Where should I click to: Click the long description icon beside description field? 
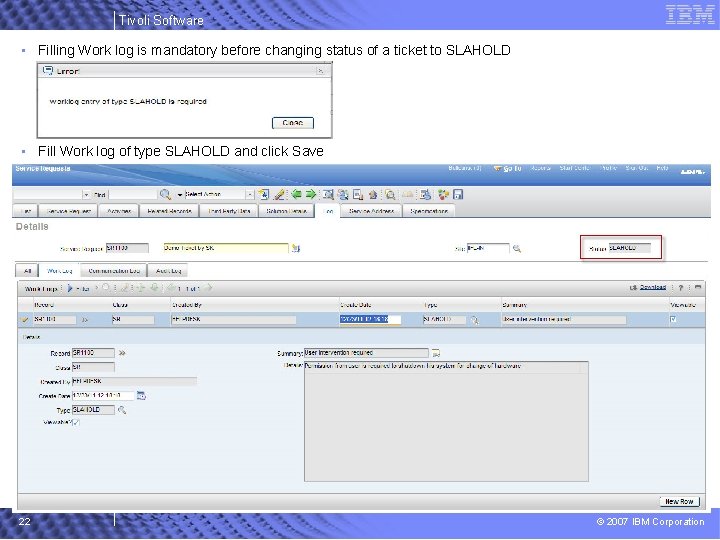click(x=296, y=248)
